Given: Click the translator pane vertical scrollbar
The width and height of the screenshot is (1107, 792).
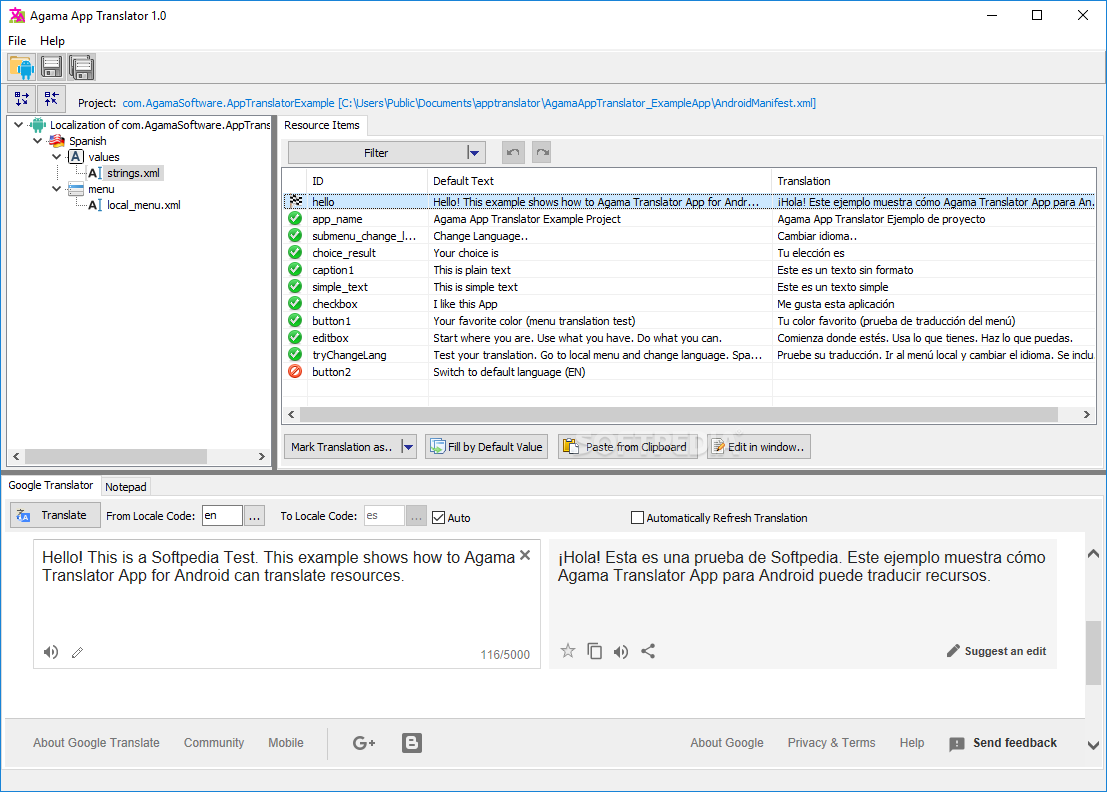Looking at the screenshot, I should pos(1093,652).
